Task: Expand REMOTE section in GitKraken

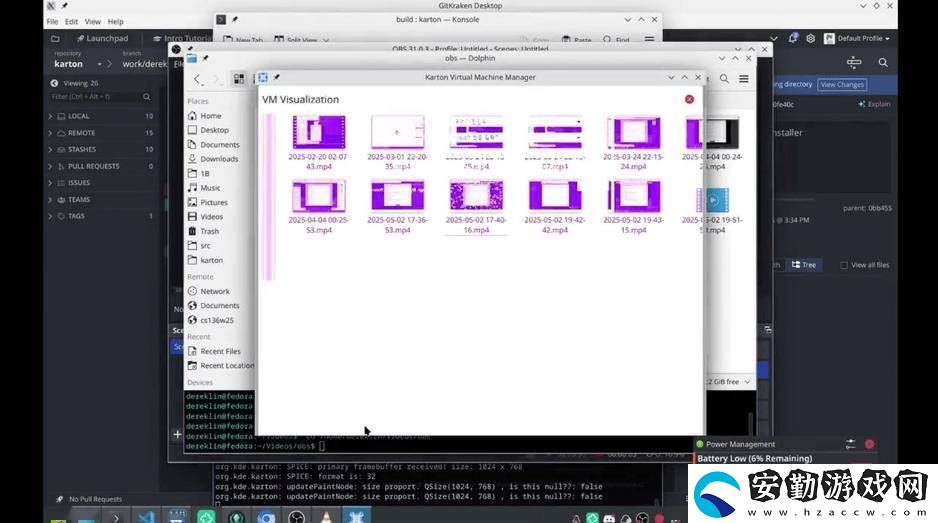Action: pyautogui.click(x=101, y=133)
